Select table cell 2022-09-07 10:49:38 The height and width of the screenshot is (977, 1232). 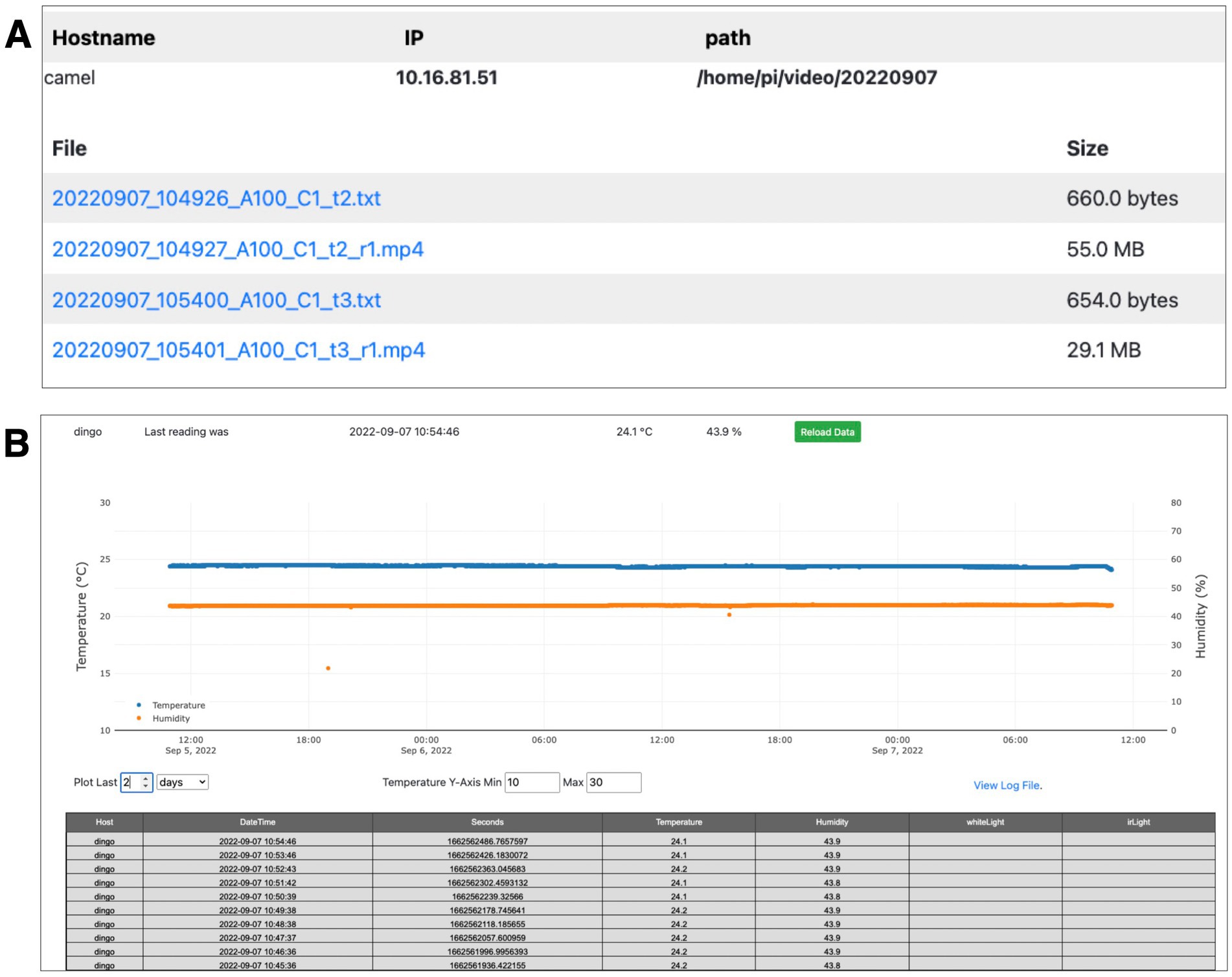[x=257, y=910]
